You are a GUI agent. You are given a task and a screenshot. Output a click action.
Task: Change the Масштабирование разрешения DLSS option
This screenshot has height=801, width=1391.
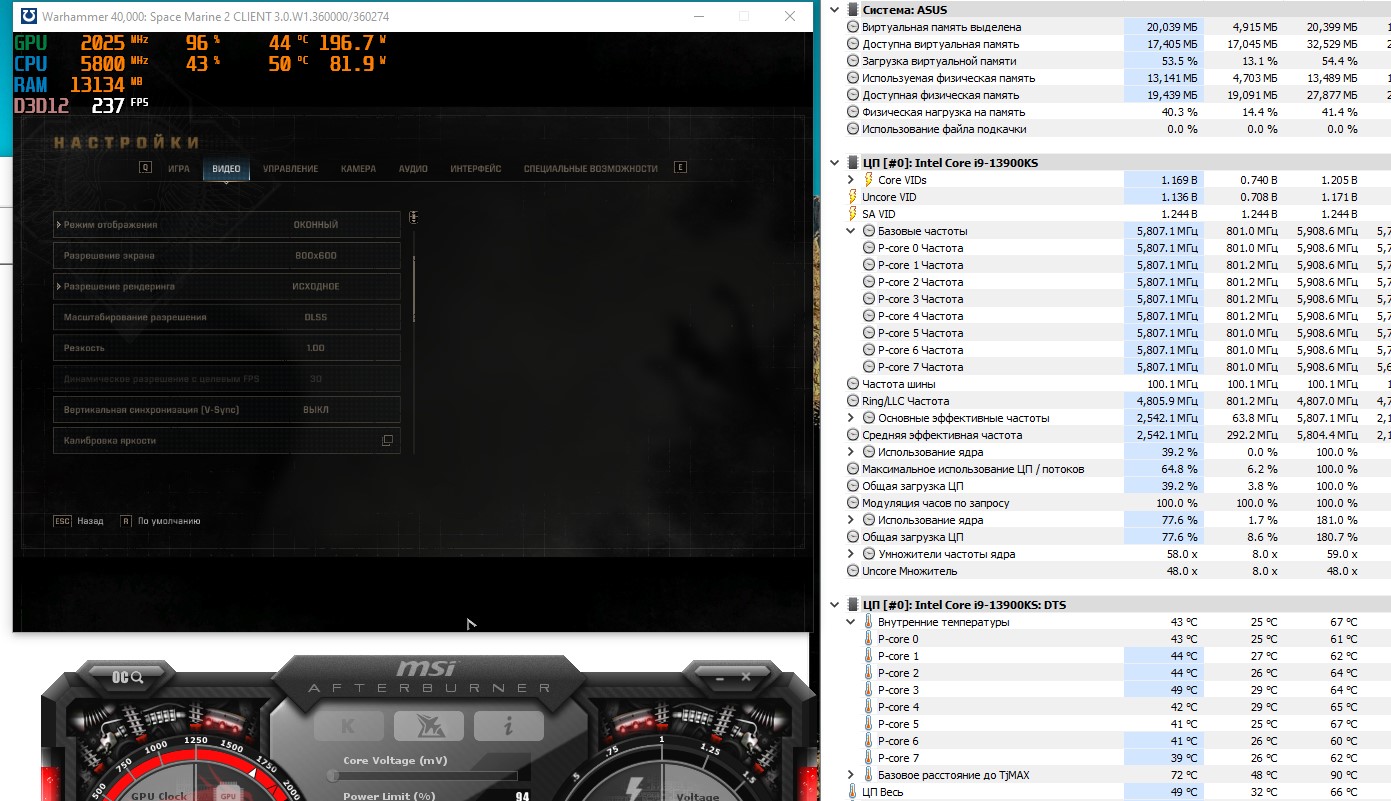pyautogui.click(x=227, y=317)
